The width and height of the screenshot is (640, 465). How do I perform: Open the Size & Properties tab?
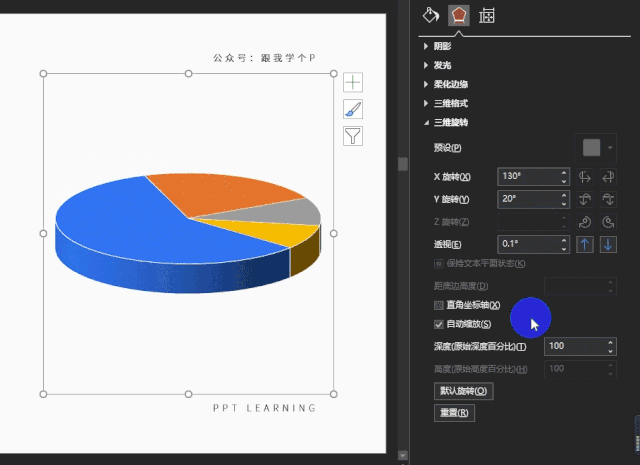487,16
